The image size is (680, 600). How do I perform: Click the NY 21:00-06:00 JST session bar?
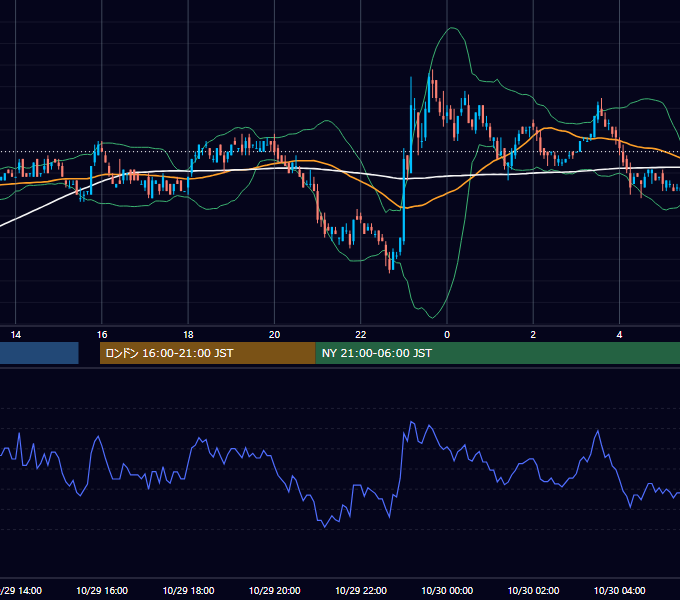pos(497,353)
